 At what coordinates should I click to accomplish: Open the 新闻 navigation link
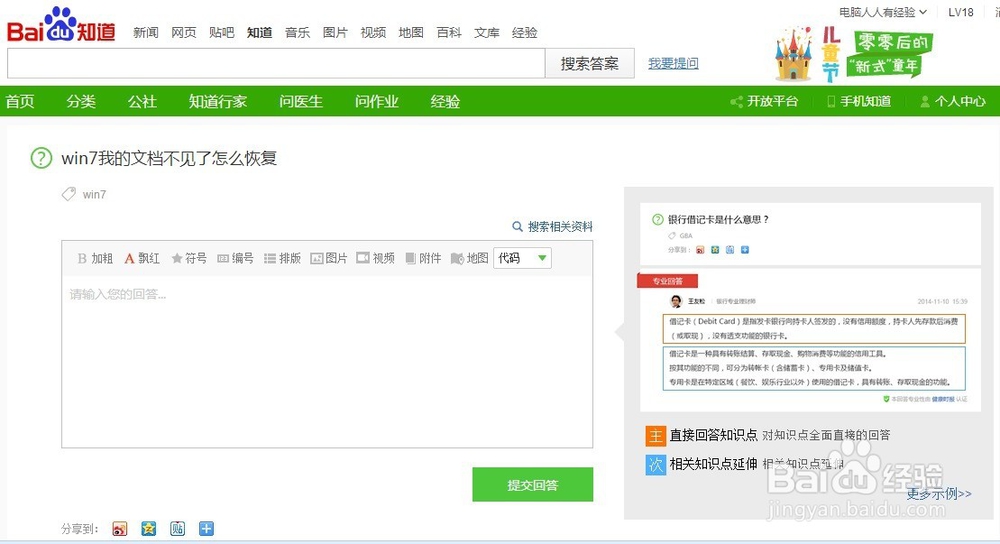pos(145,33)
